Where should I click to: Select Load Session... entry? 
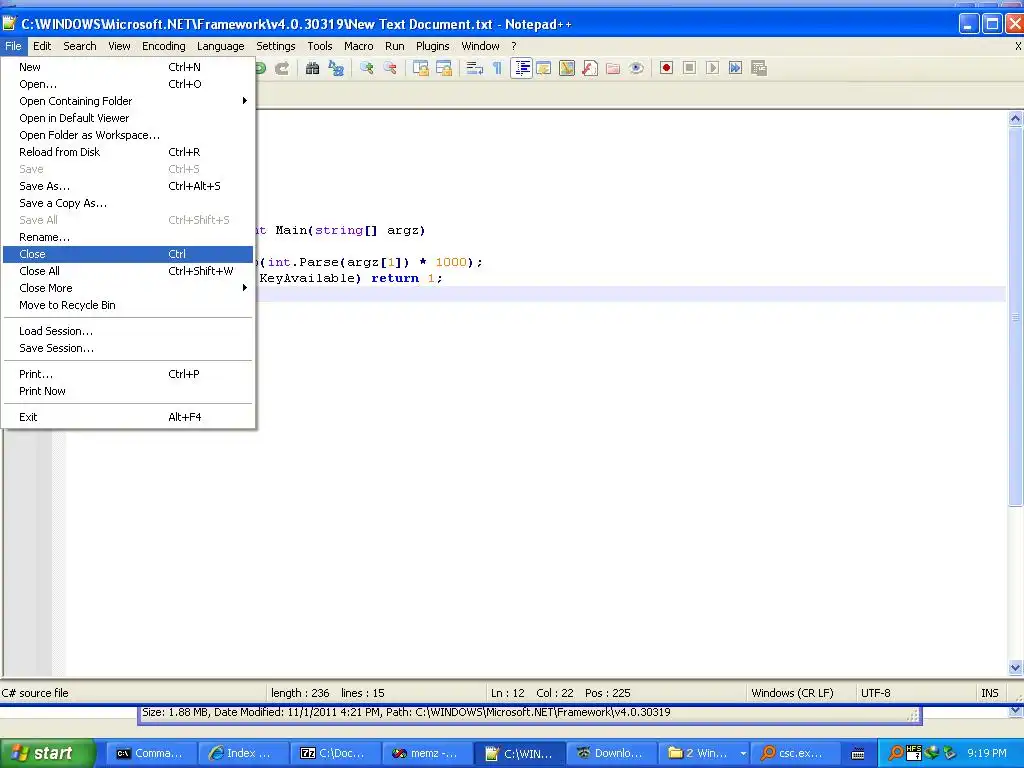click(128, 331)
